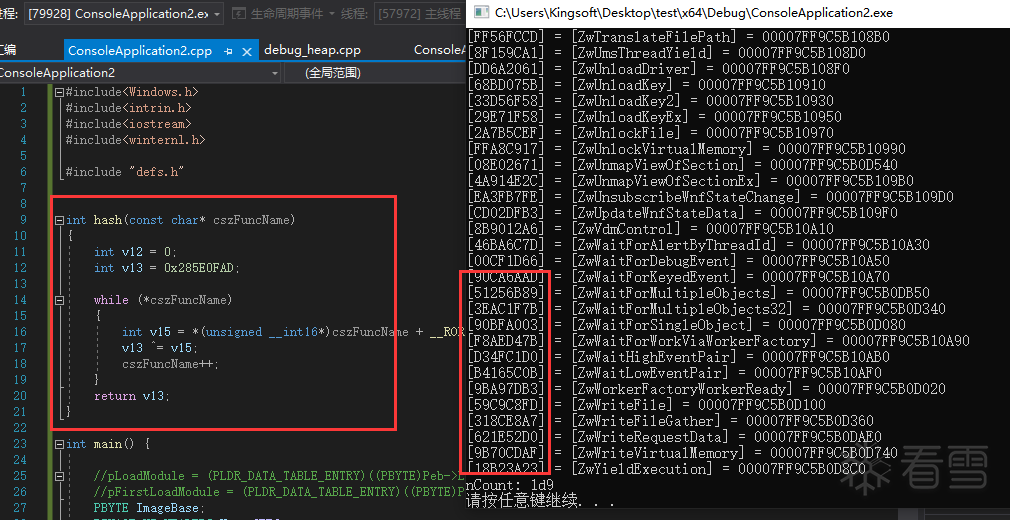Viewport: 1010px width, 520px height.
Task: Click the 'return v13;' statement
Action: (132, 396)
